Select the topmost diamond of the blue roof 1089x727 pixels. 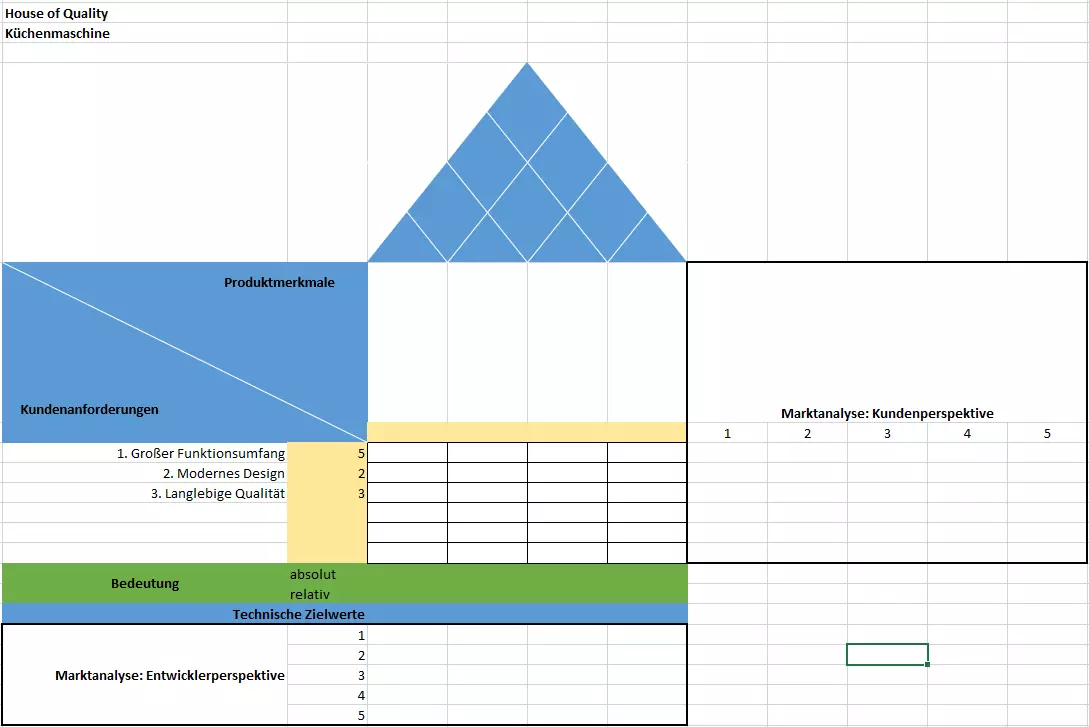point(527,112)
